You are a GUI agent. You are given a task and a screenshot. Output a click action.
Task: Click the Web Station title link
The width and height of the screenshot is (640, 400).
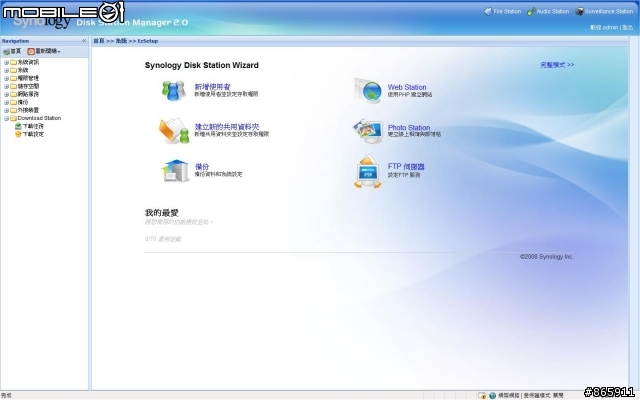tap(407, 87)
